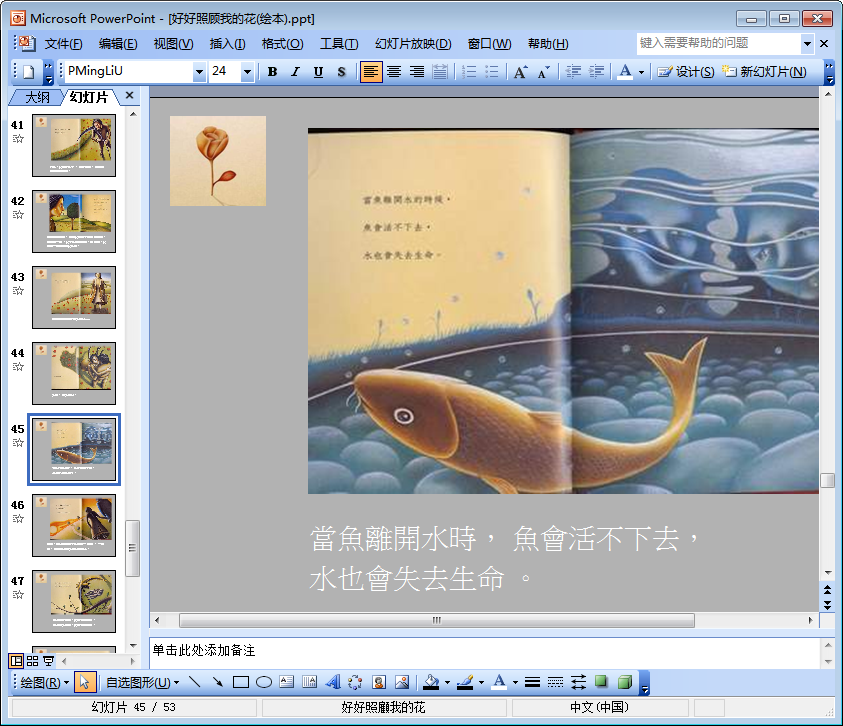The width and height of the screenshot is (843, 726).
Task: Close the slides thumbnail pane
Action: click(x=129, y=95)
